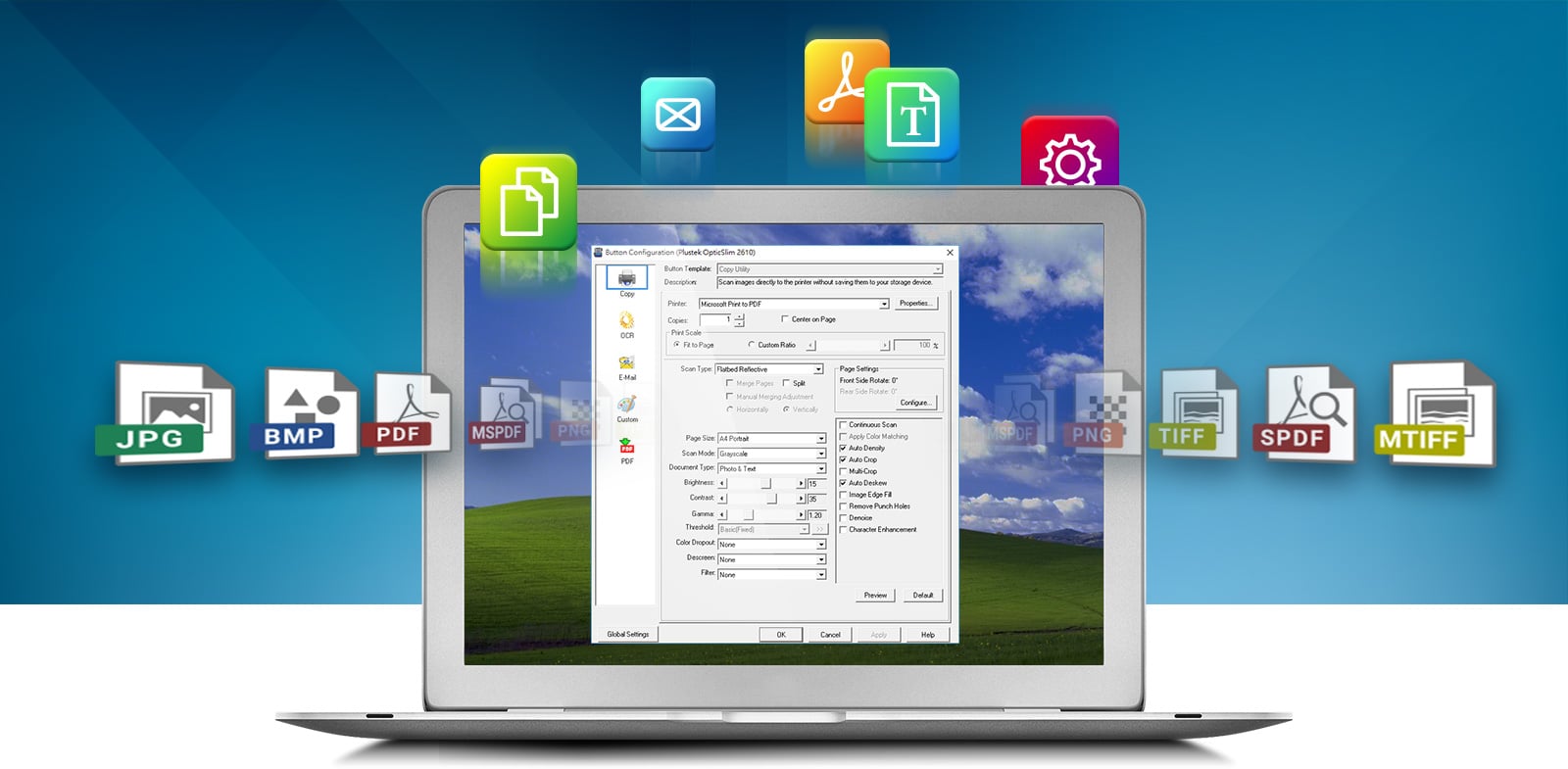Click the Default button
This screenshot has height=769, width=1568.
tap(923, 596)
